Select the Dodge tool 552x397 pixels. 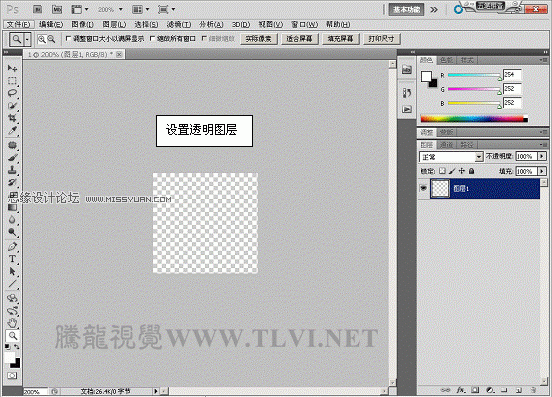(12, 232)
